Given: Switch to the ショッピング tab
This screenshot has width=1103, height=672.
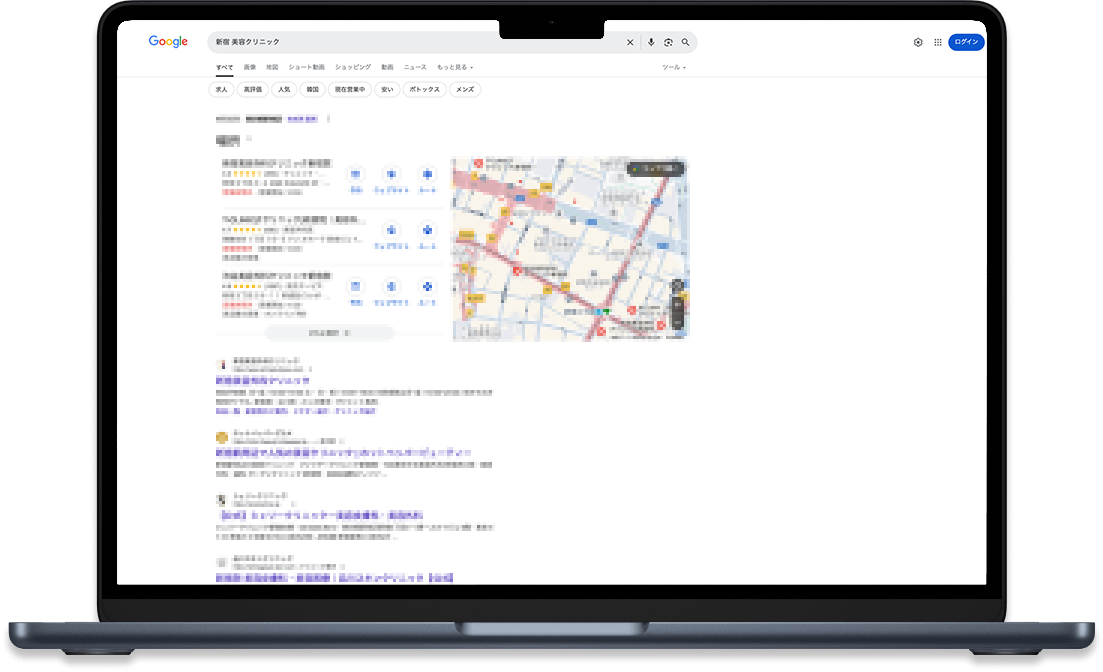Looking at the screenshot, I should (352, 67).
